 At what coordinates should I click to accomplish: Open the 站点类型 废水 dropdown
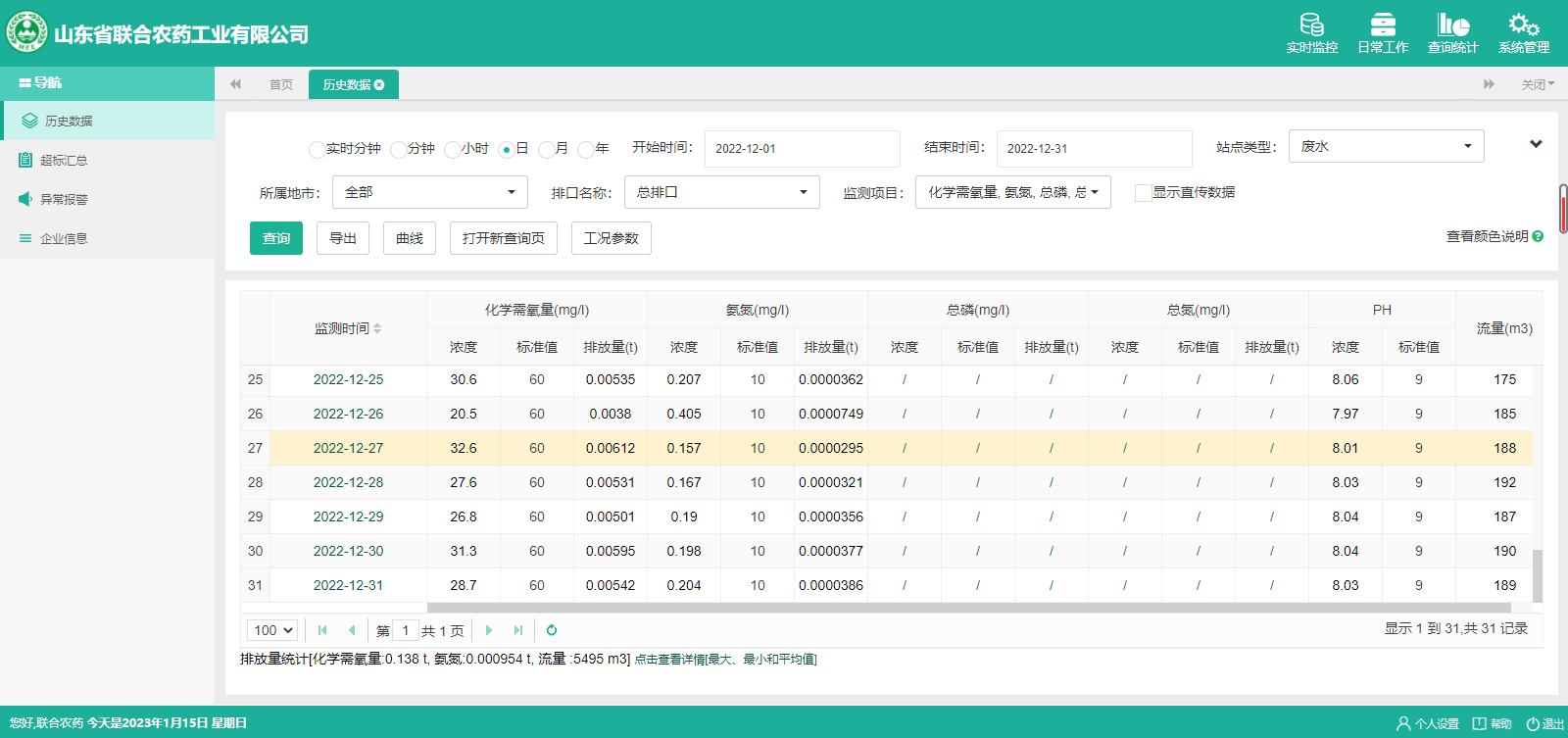click(1386, 146)
